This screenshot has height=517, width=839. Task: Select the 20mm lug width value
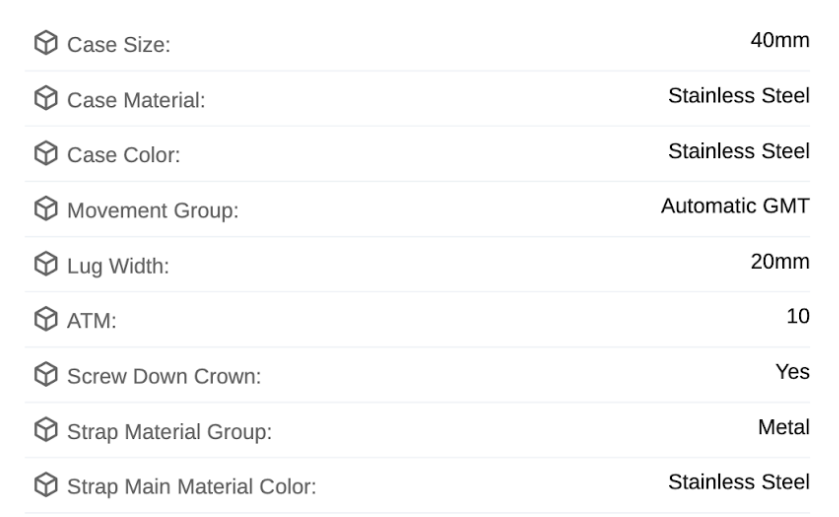coord(780,262)
